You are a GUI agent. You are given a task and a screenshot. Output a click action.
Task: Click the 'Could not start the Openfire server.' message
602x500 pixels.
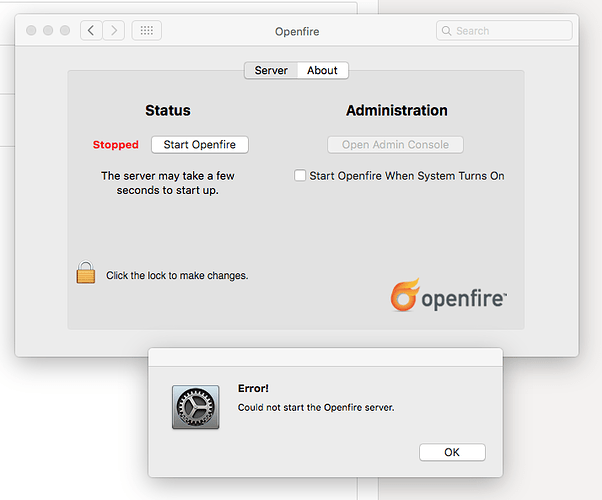(x=316, y=407)
